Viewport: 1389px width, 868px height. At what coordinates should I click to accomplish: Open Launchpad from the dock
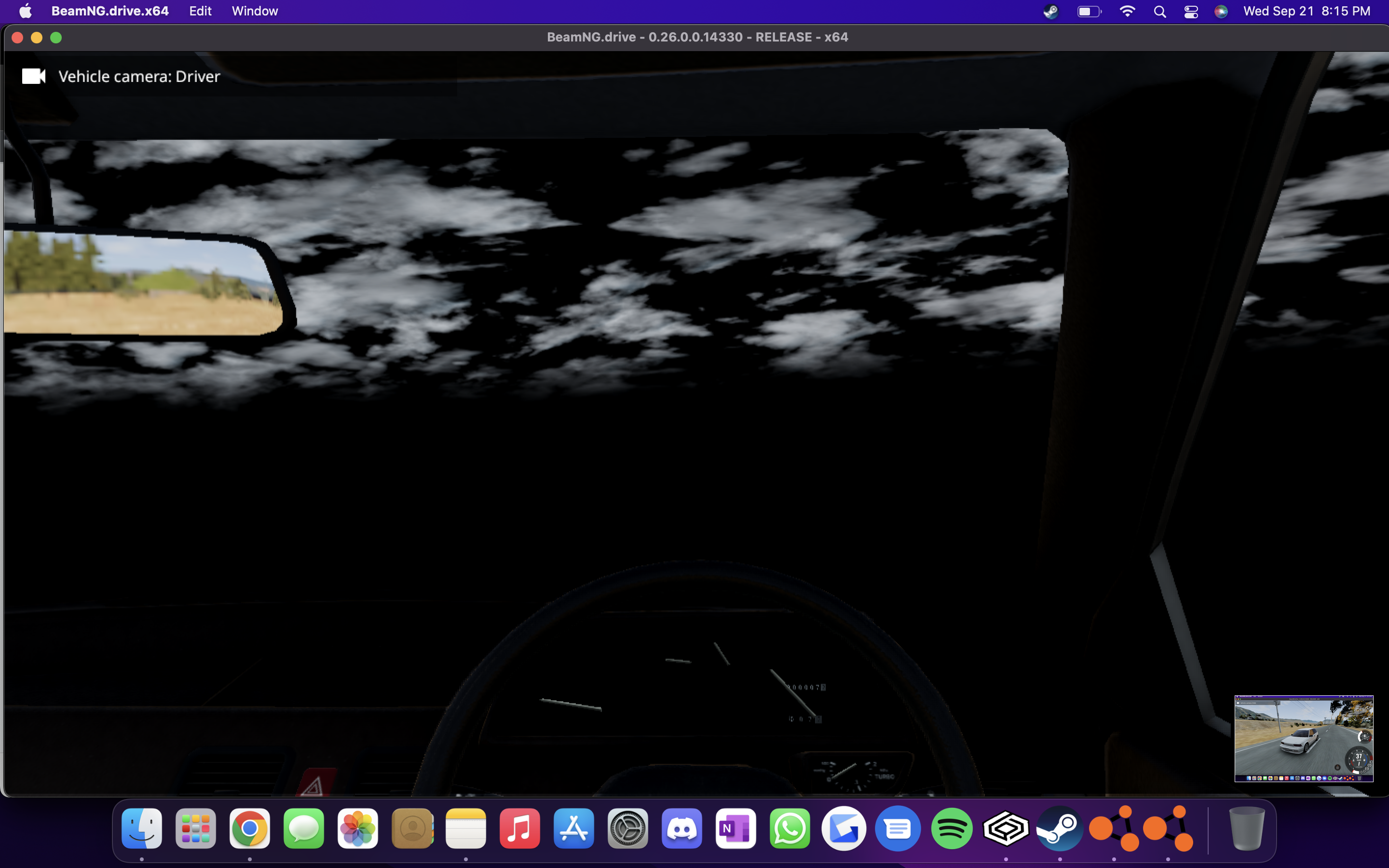pos(196,828)
